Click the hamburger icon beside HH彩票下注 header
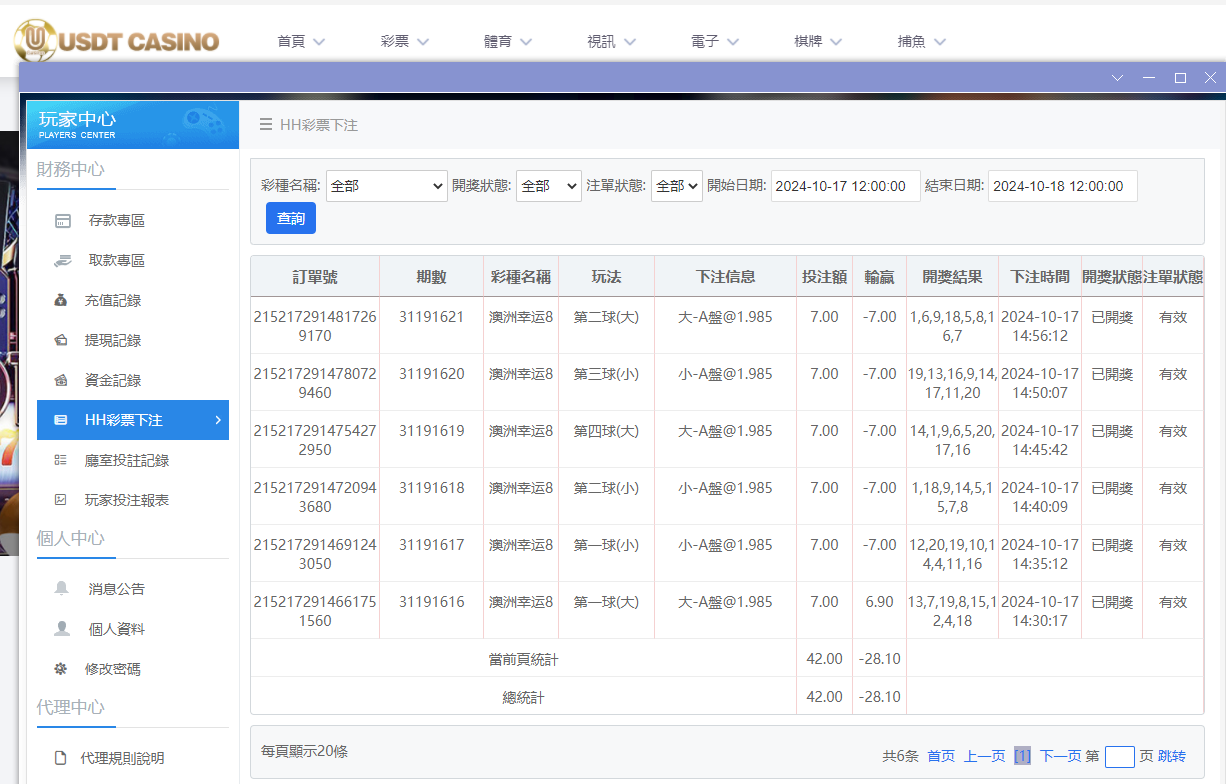The width and height of the screenshot is (1226, 784). tap(264, 125)
